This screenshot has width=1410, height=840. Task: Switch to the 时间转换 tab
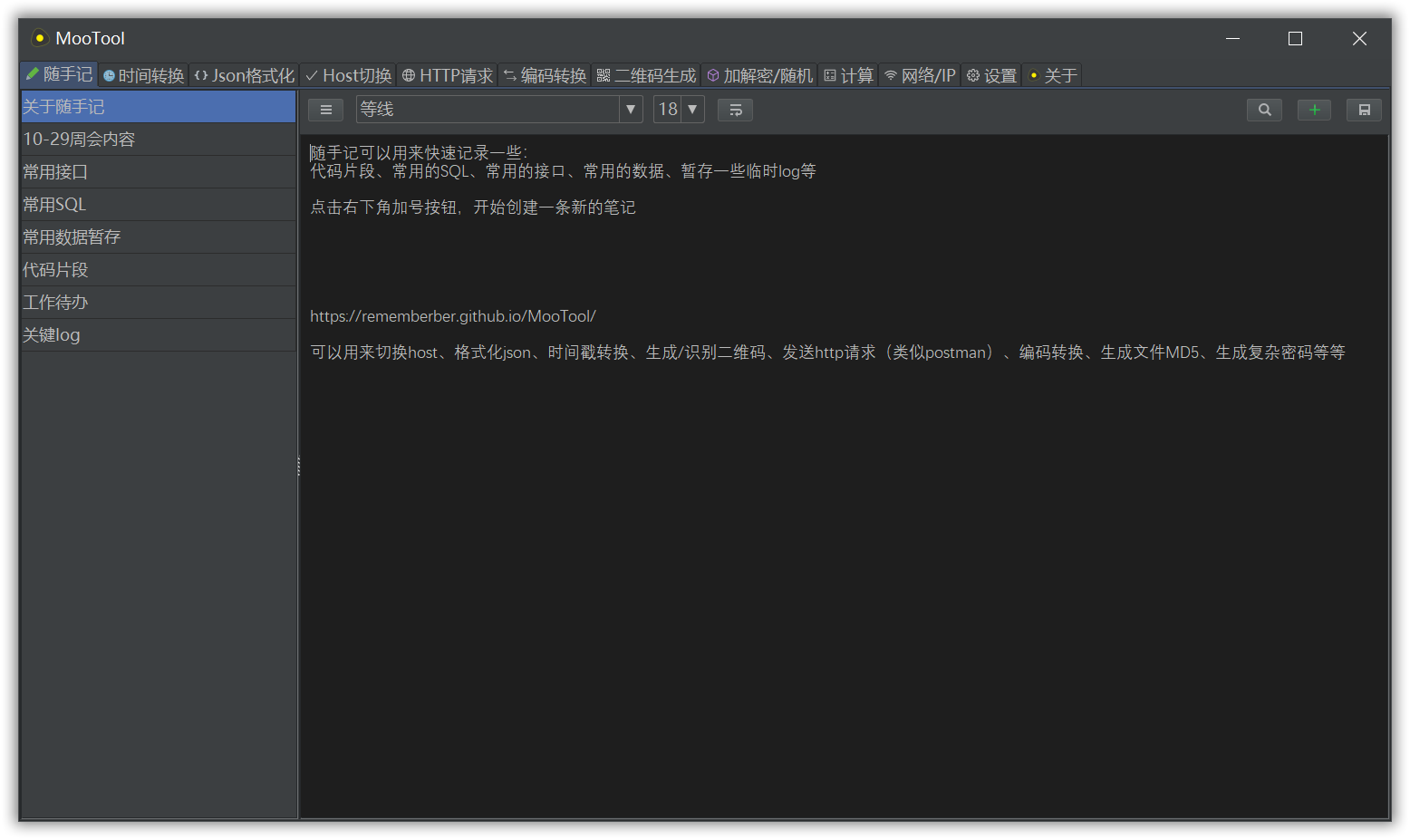(x=144, y=75)
